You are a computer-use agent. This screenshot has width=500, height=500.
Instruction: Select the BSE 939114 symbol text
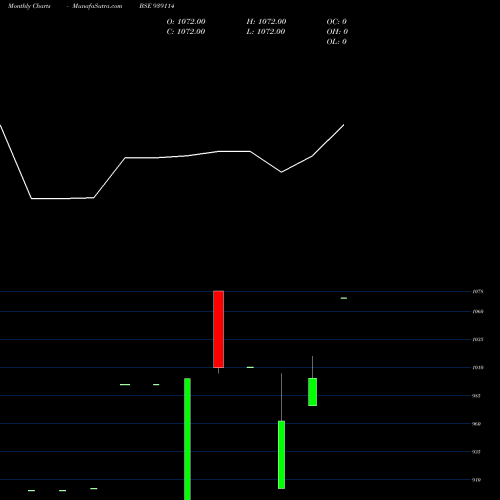click(x=157, y=6)
